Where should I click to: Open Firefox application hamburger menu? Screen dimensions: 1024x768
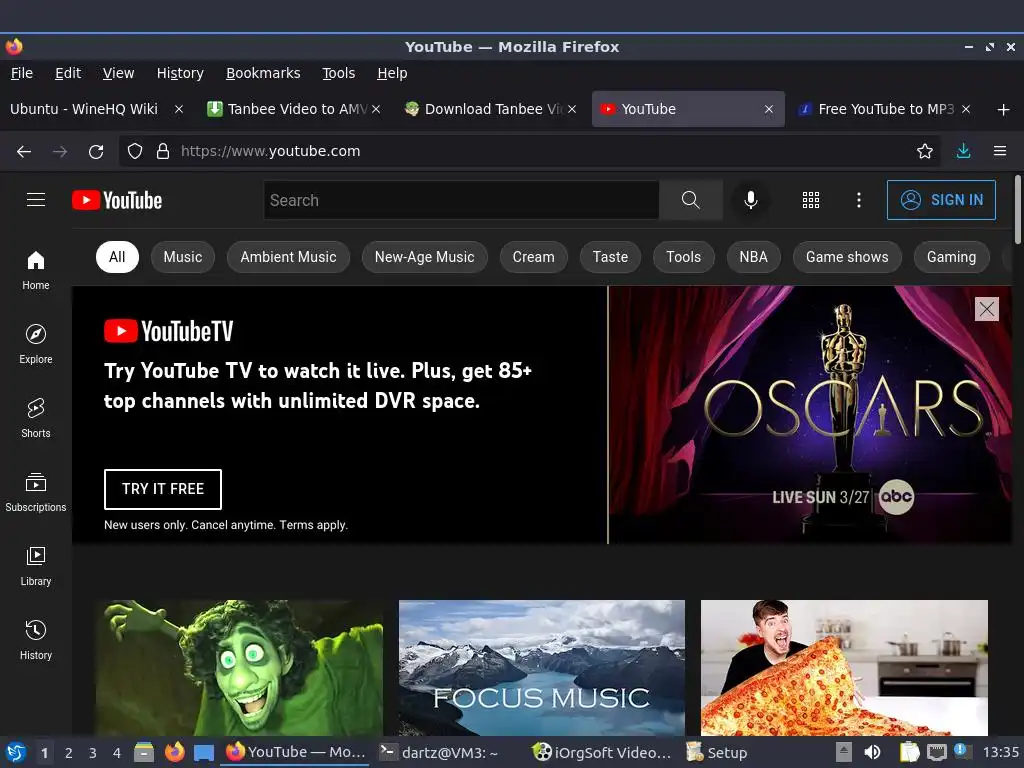coord(999,152)
